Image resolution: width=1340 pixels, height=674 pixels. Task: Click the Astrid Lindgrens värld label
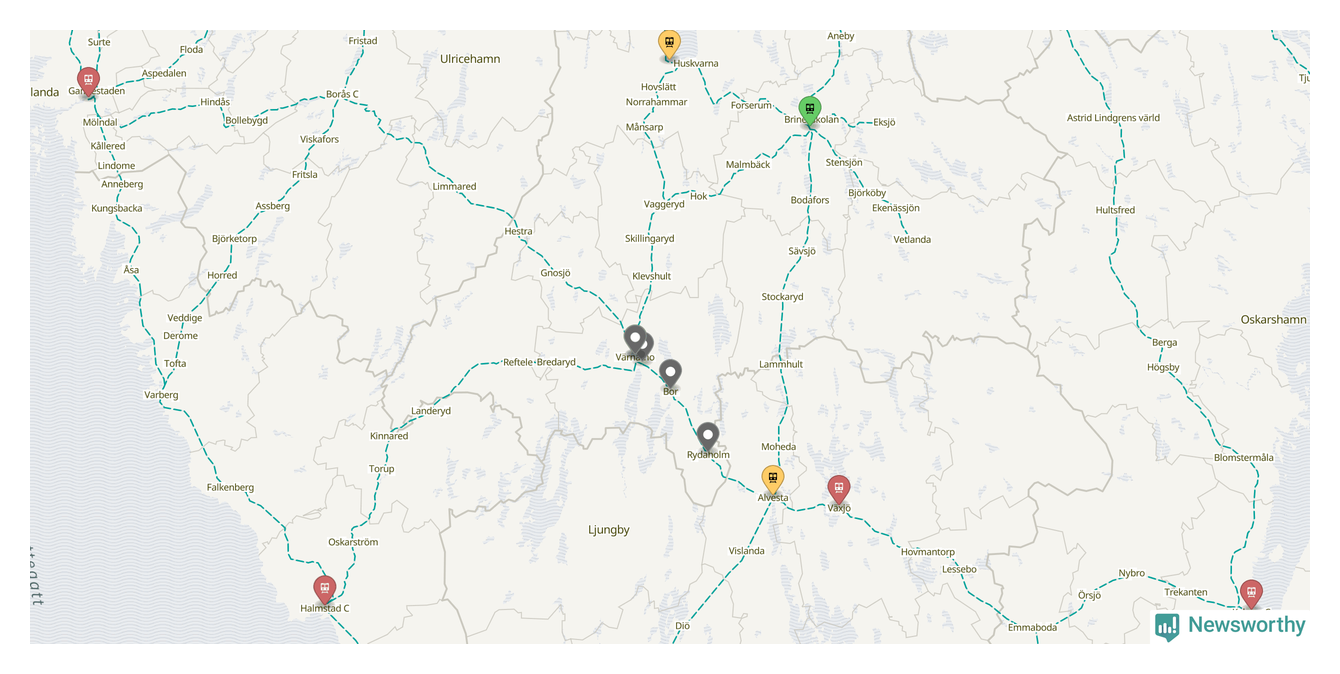tap(1113, 118)
